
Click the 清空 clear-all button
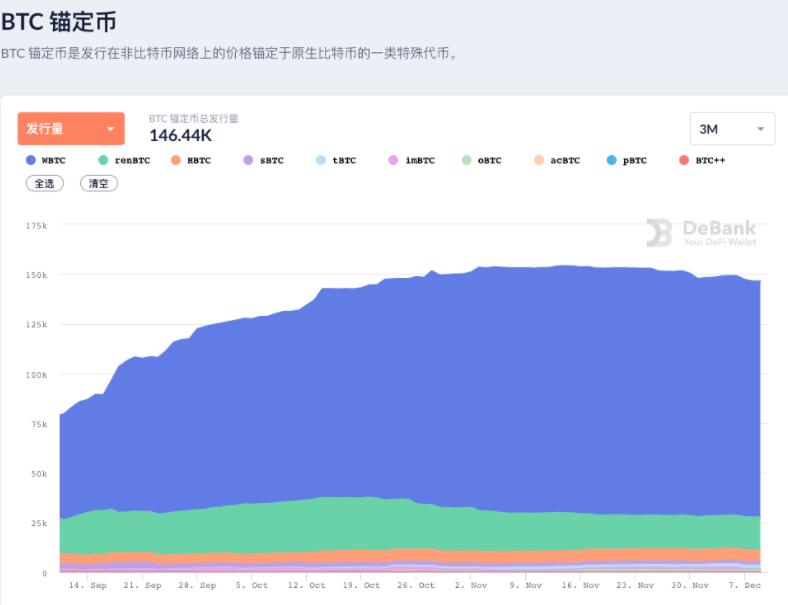coord(99,183)
